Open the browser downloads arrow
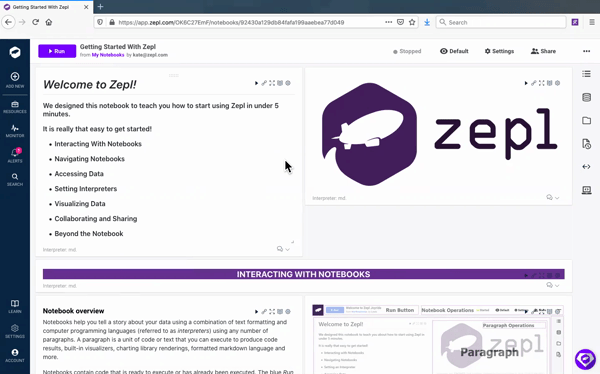 click(x=427, y=23)
